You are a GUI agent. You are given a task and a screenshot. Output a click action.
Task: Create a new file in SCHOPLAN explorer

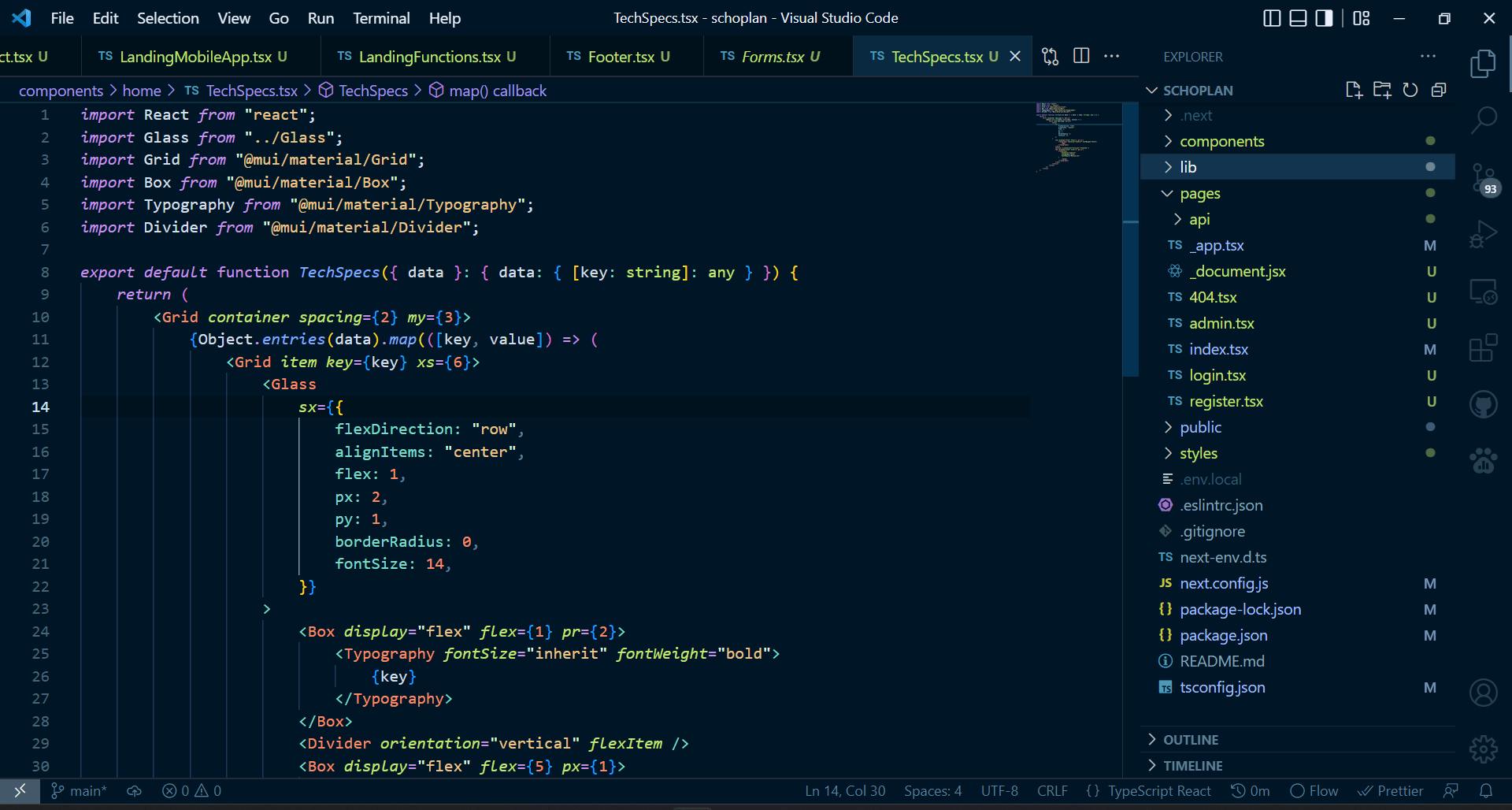[x=1354, y=90]
